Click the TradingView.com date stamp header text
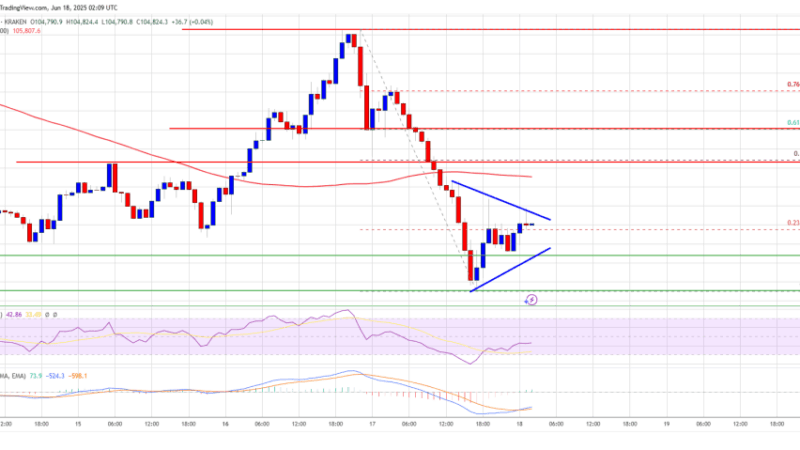The height and width of the screenshot is (450, 800). coord(59,8)
